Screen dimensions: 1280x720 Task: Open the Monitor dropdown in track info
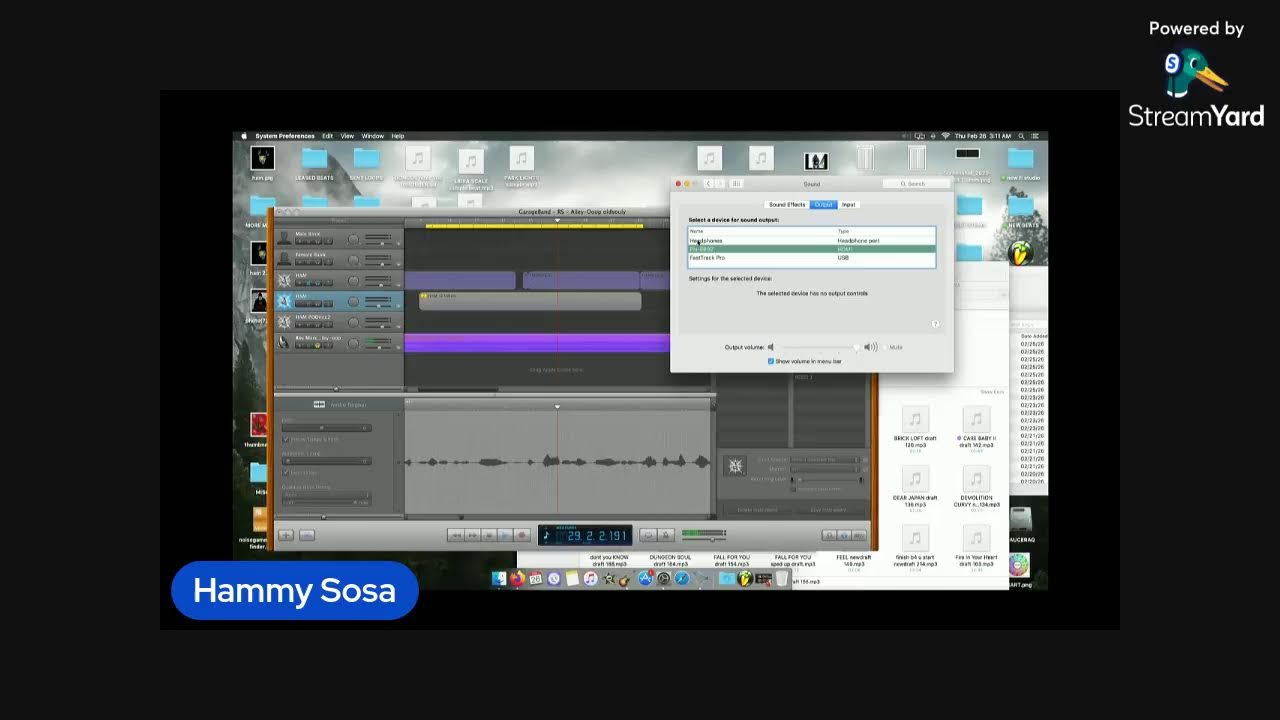click(825, 469)
